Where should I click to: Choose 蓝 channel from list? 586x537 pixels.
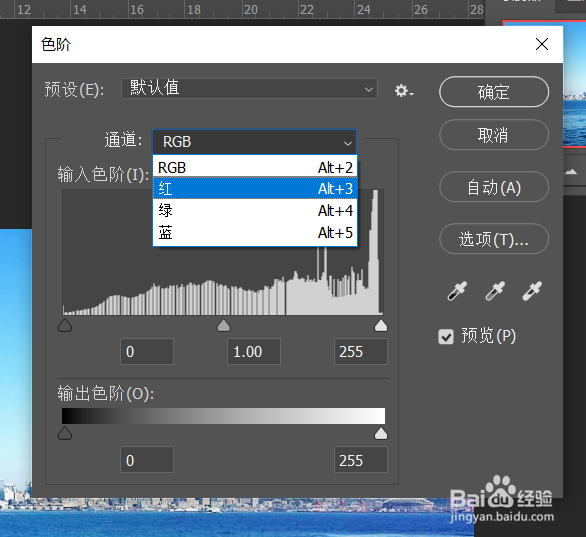pos(255,233)
